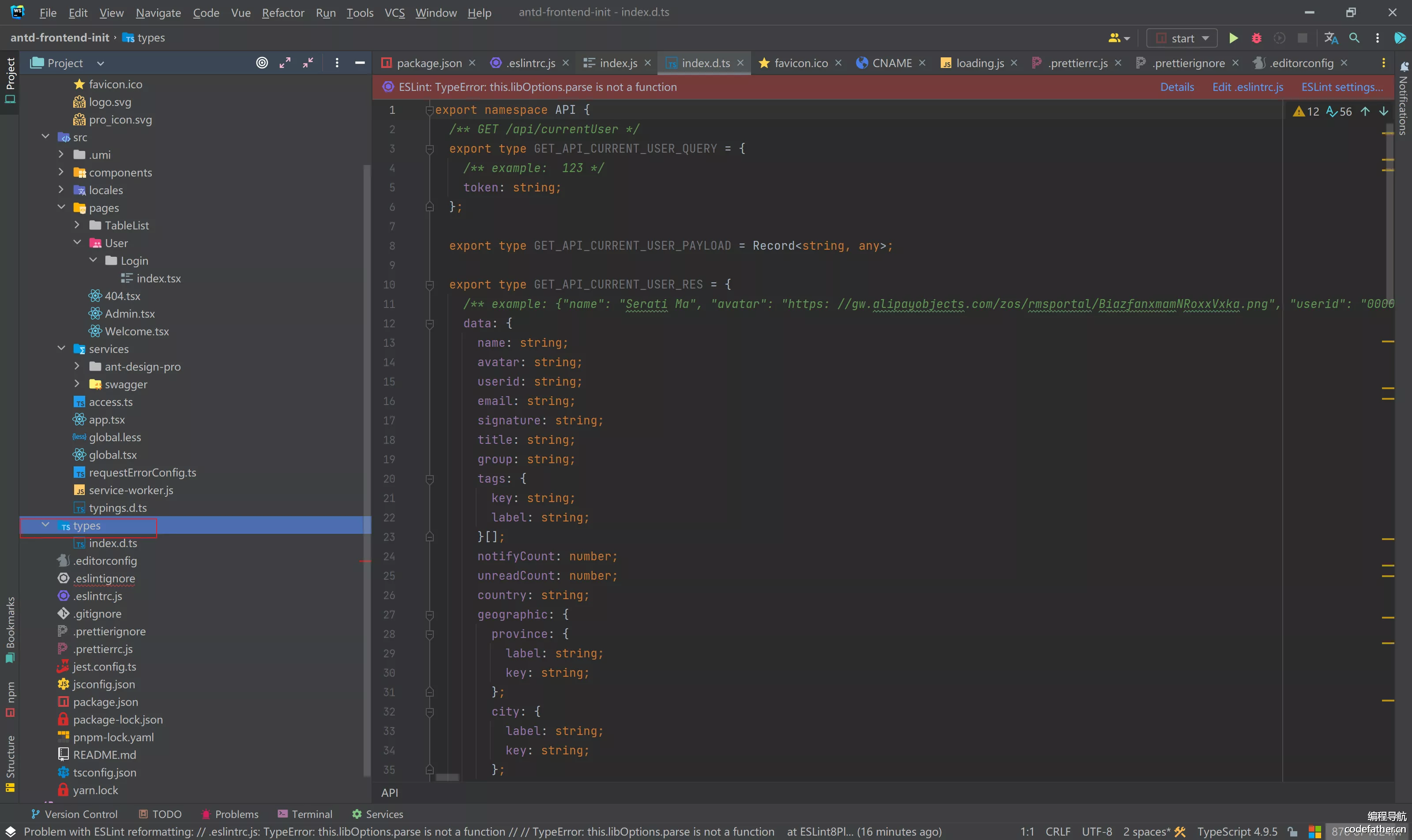The height and width of the screenshot is (840, 1412).
Task: Open Code With Me user icon
Action: (1119, 38)
